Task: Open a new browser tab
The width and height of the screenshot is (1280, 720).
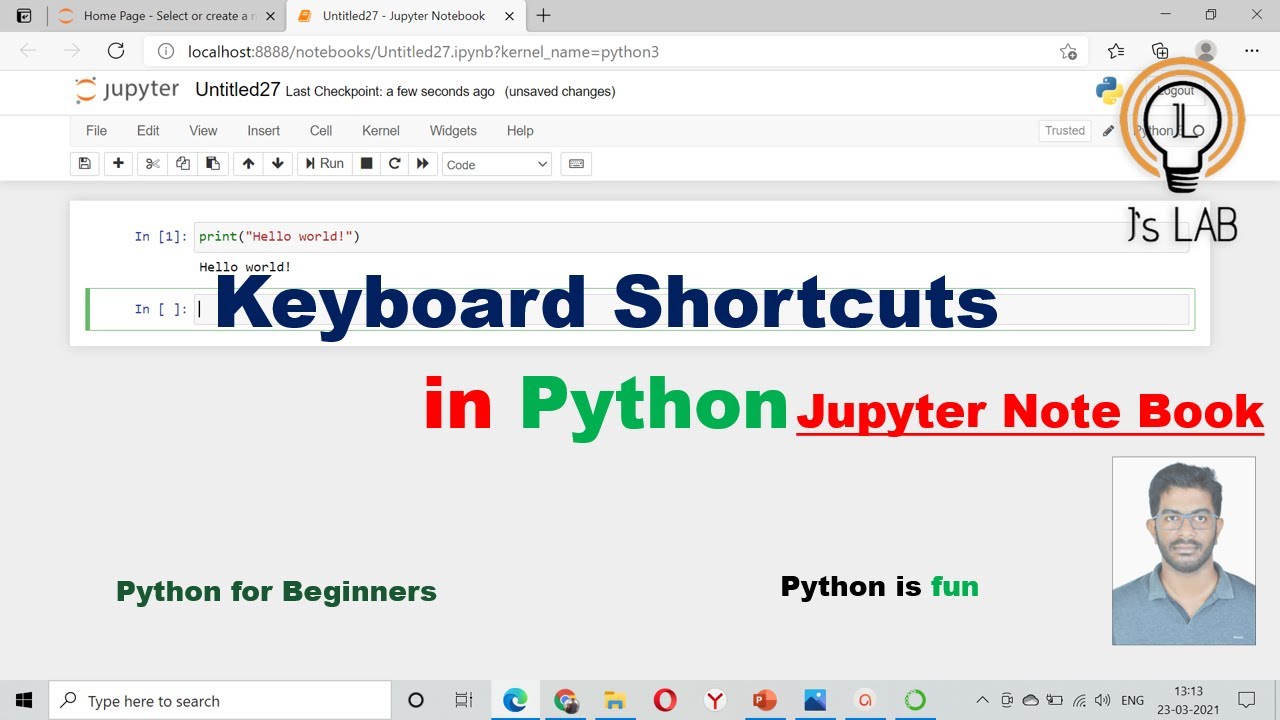Action: tap(544, 16)
